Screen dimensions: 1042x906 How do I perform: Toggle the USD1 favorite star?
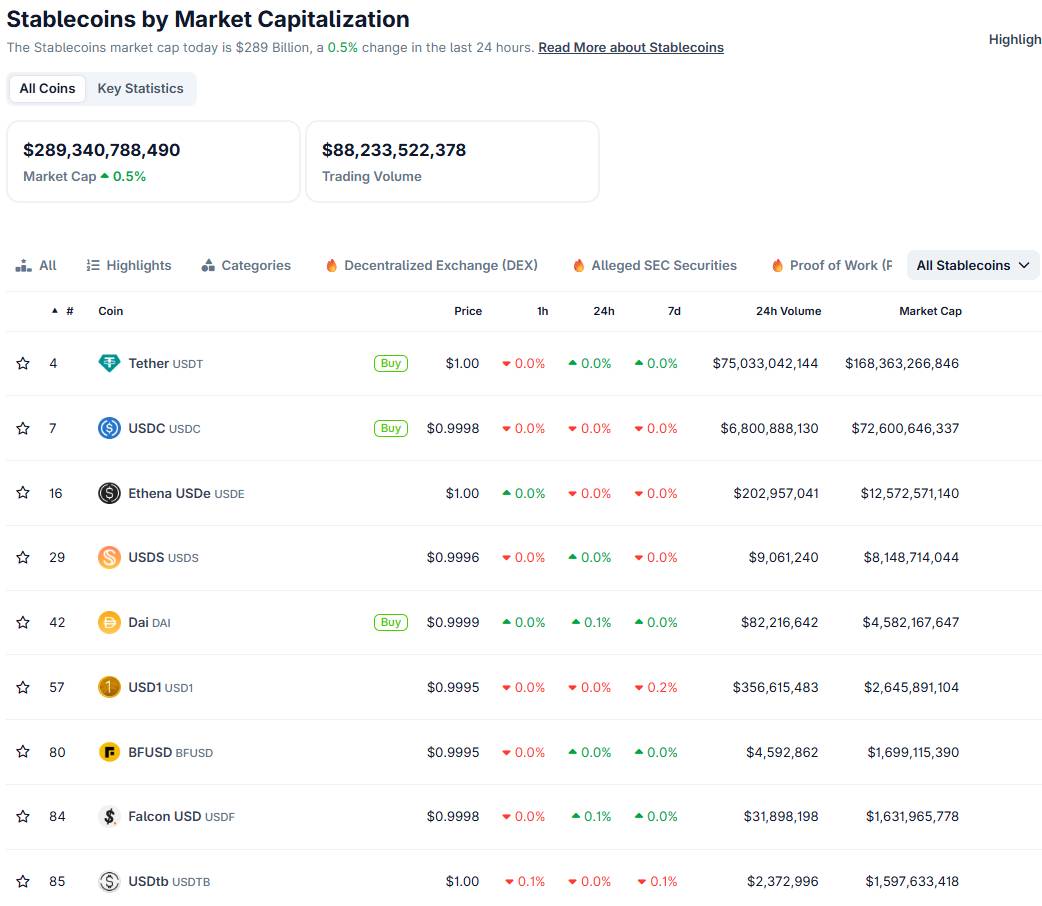(23, 687)
